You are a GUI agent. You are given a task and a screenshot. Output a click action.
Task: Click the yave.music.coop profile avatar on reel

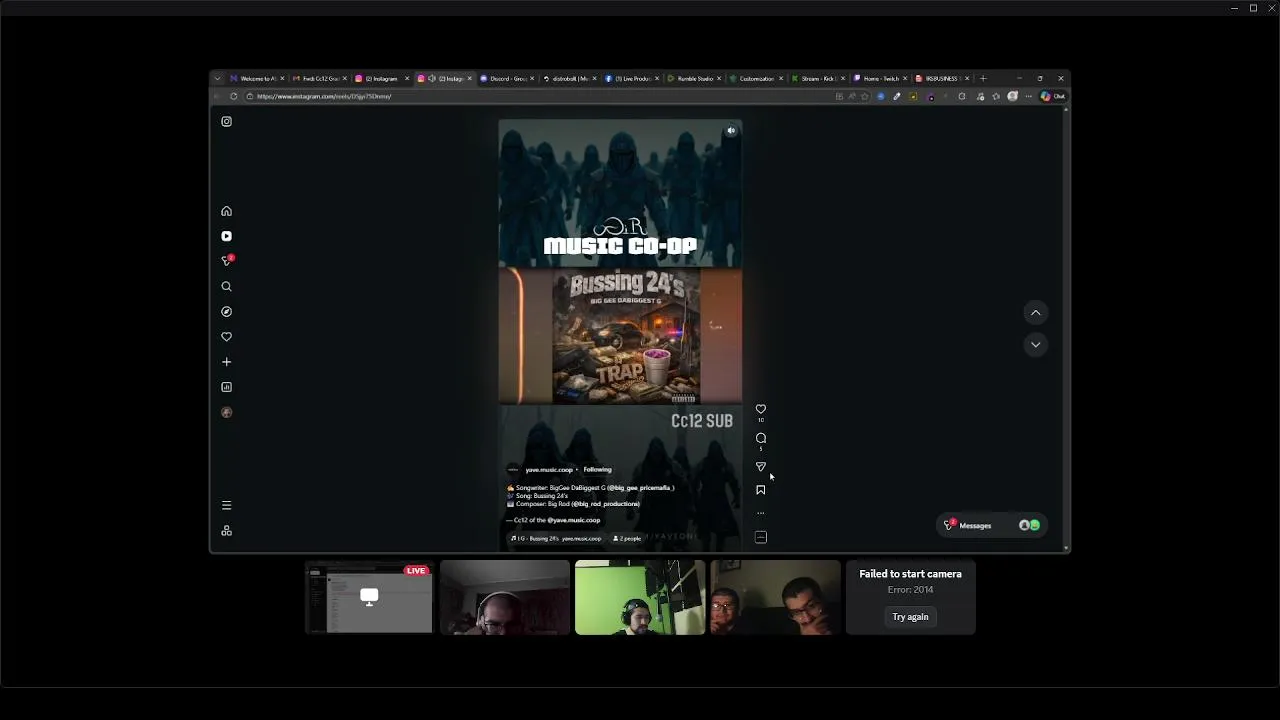[513, 470]
